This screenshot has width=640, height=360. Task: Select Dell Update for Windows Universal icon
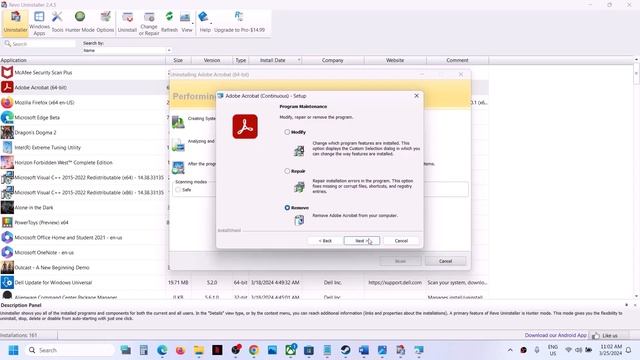pos(7,282)
